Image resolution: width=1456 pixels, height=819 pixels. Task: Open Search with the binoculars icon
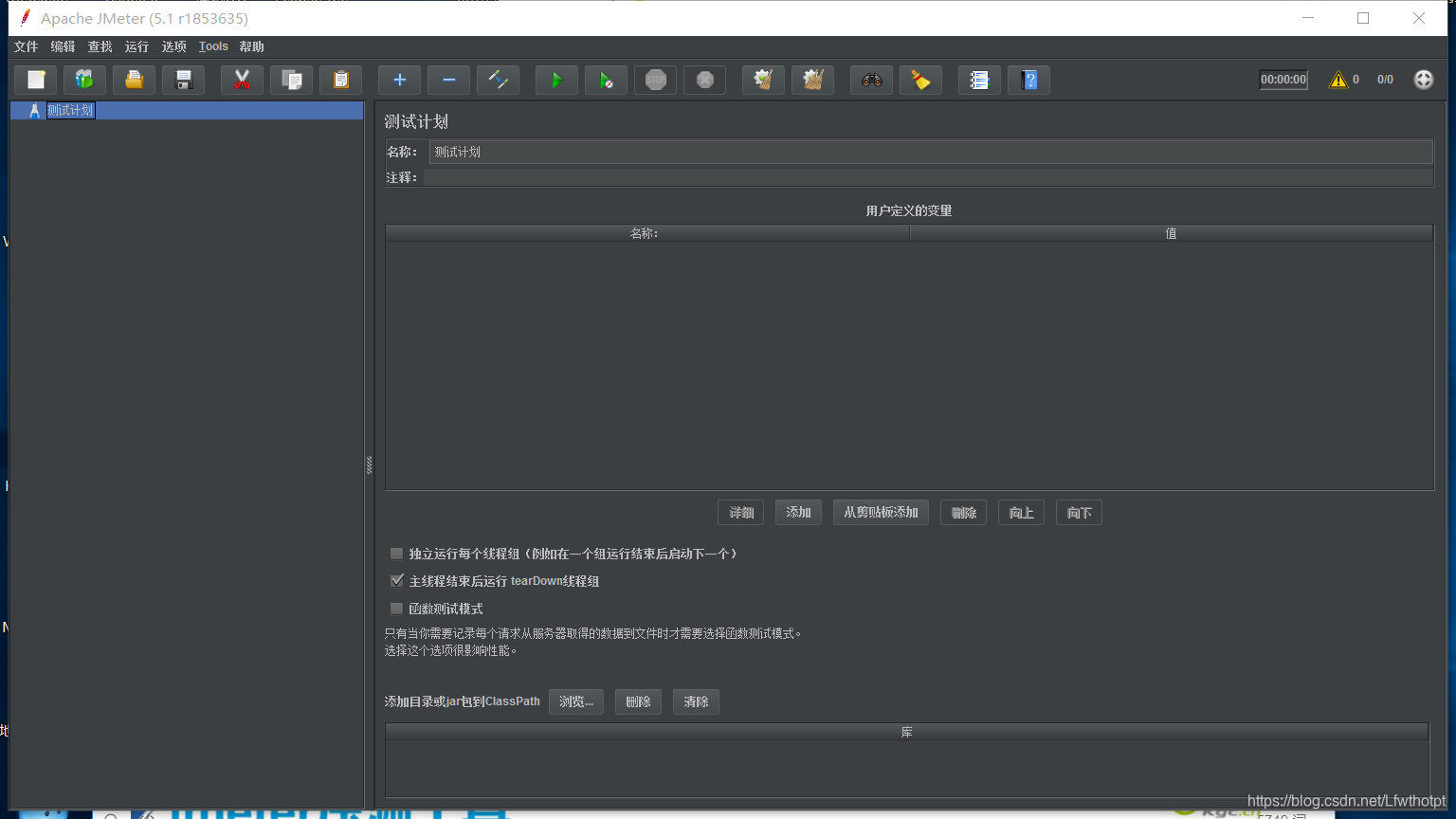click(872, 80)
